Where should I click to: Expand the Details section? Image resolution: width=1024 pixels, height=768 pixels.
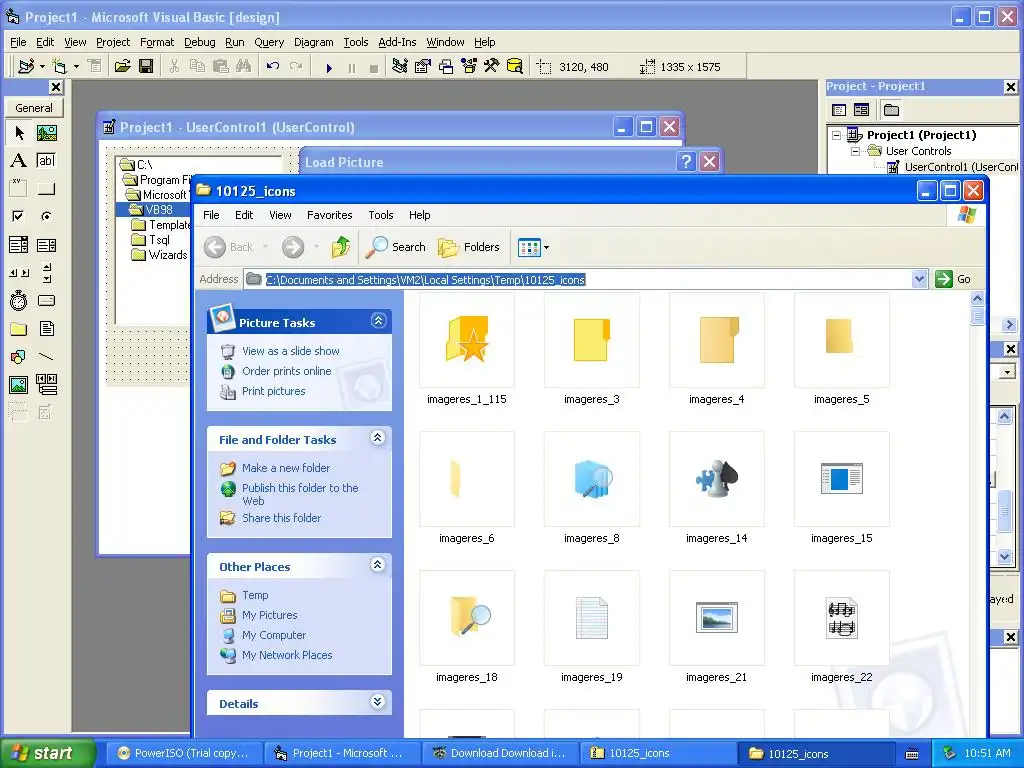(377, 702)
